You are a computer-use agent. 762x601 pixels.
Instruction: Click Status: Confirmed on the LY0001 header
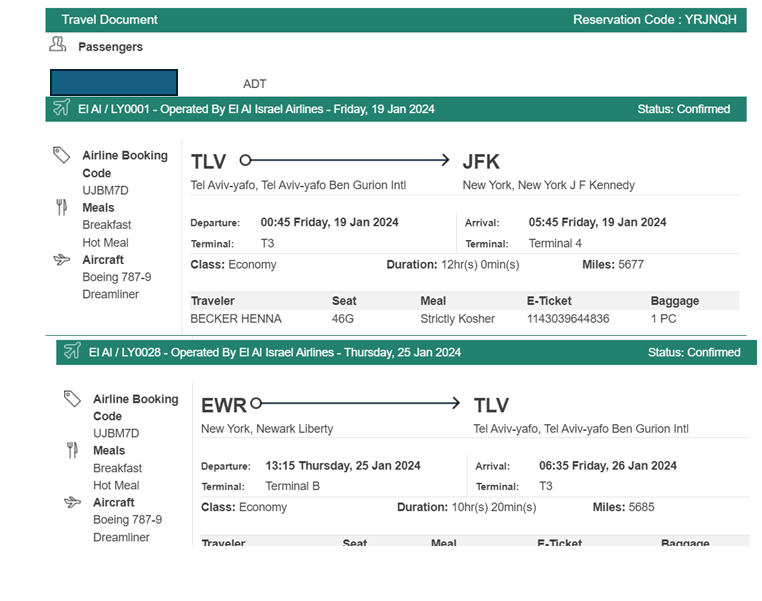point(684,109)
